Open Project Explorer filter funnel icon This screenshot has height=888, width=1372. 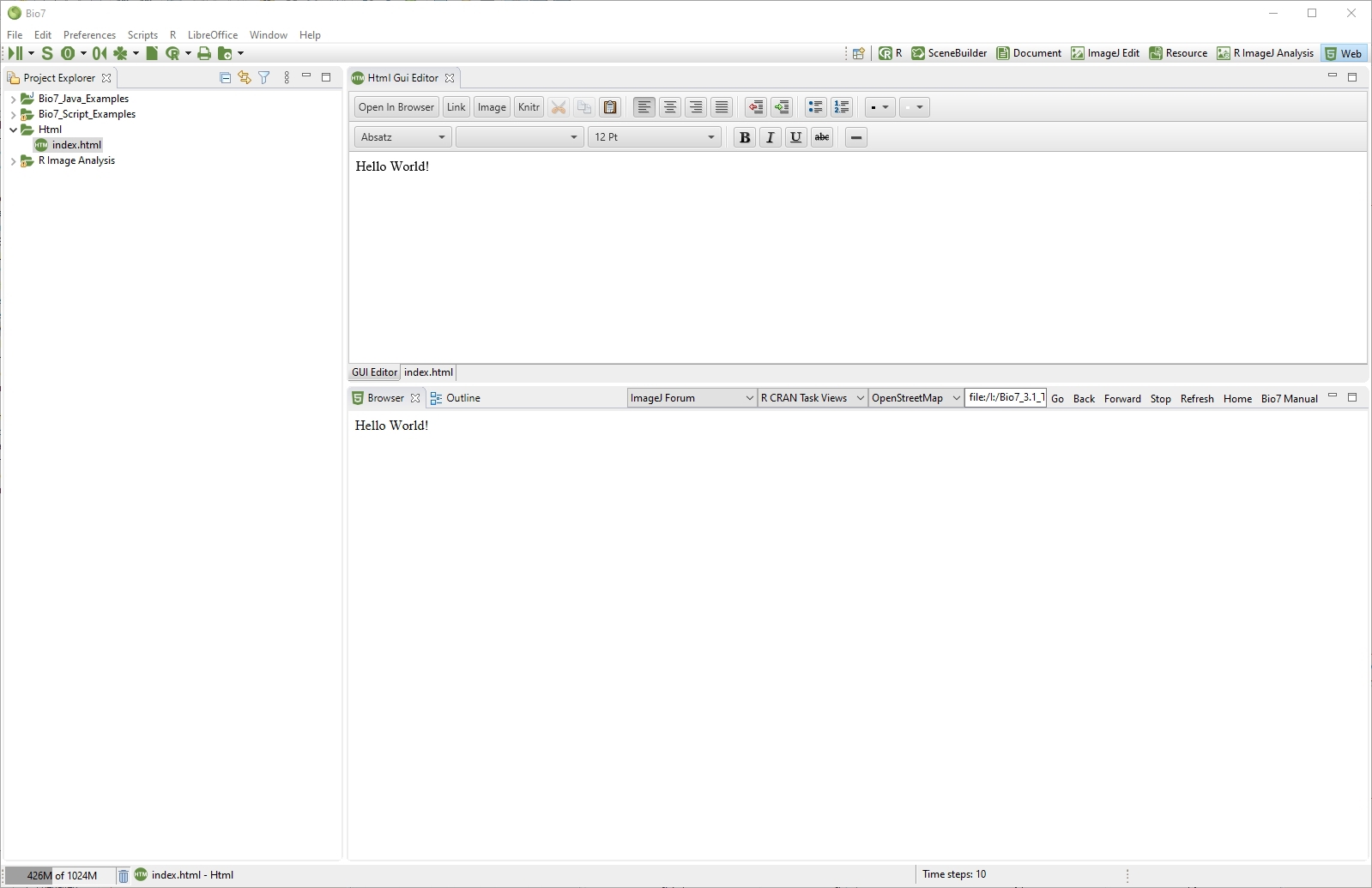[x=264, y=77]
